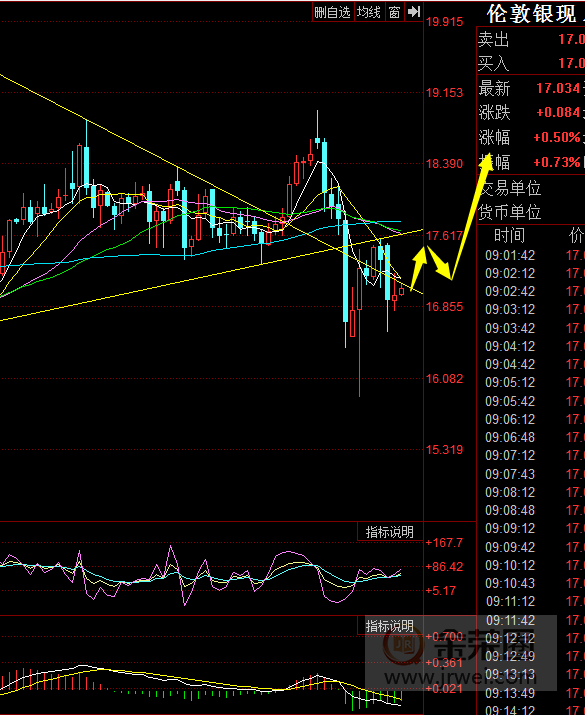Click the latest red candlestick
The height and width of the screenshot is (715, 585).
click(401, 292)
